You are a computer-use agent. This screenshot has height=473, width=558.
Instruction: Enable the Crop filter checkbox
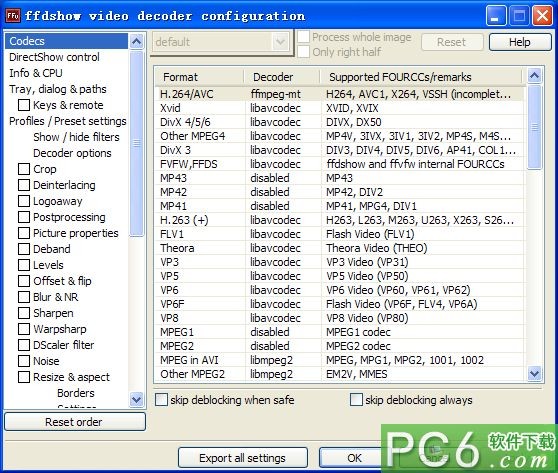tap(24, 169)
